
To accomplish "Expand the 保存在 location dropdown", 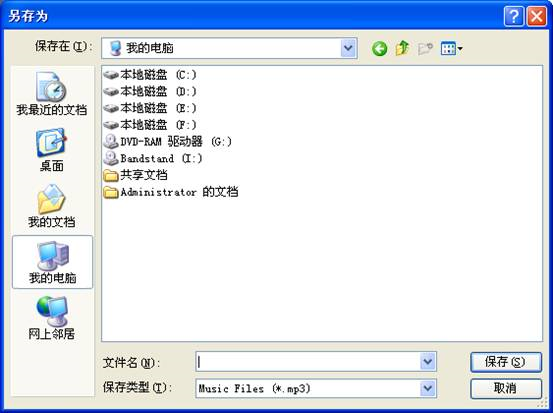I will pyautogui.click(x=348, y=48).
